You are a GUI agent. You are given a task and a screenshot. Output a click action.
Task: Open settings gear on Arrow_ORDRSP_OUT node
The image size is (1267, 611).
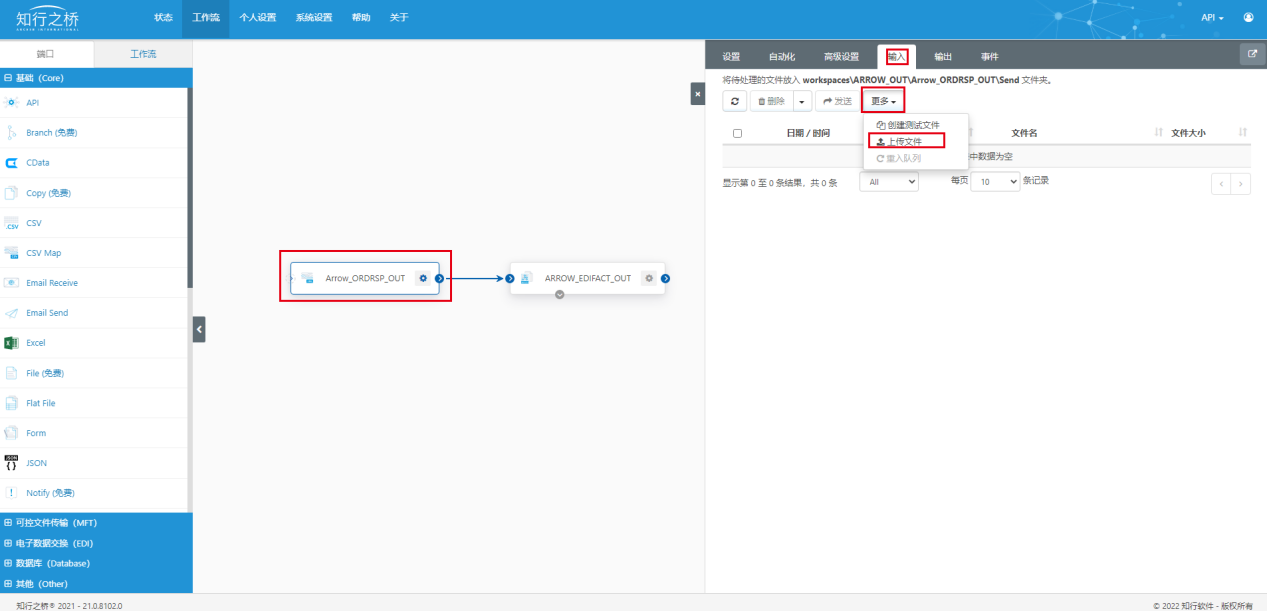[423, 278]
